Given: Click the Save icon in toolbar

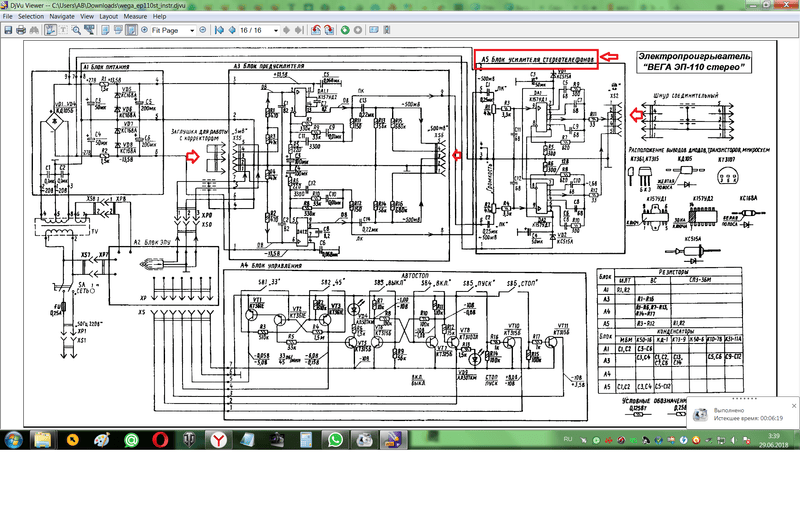Looking at the screenshot, I should click(x=8, y=30).
